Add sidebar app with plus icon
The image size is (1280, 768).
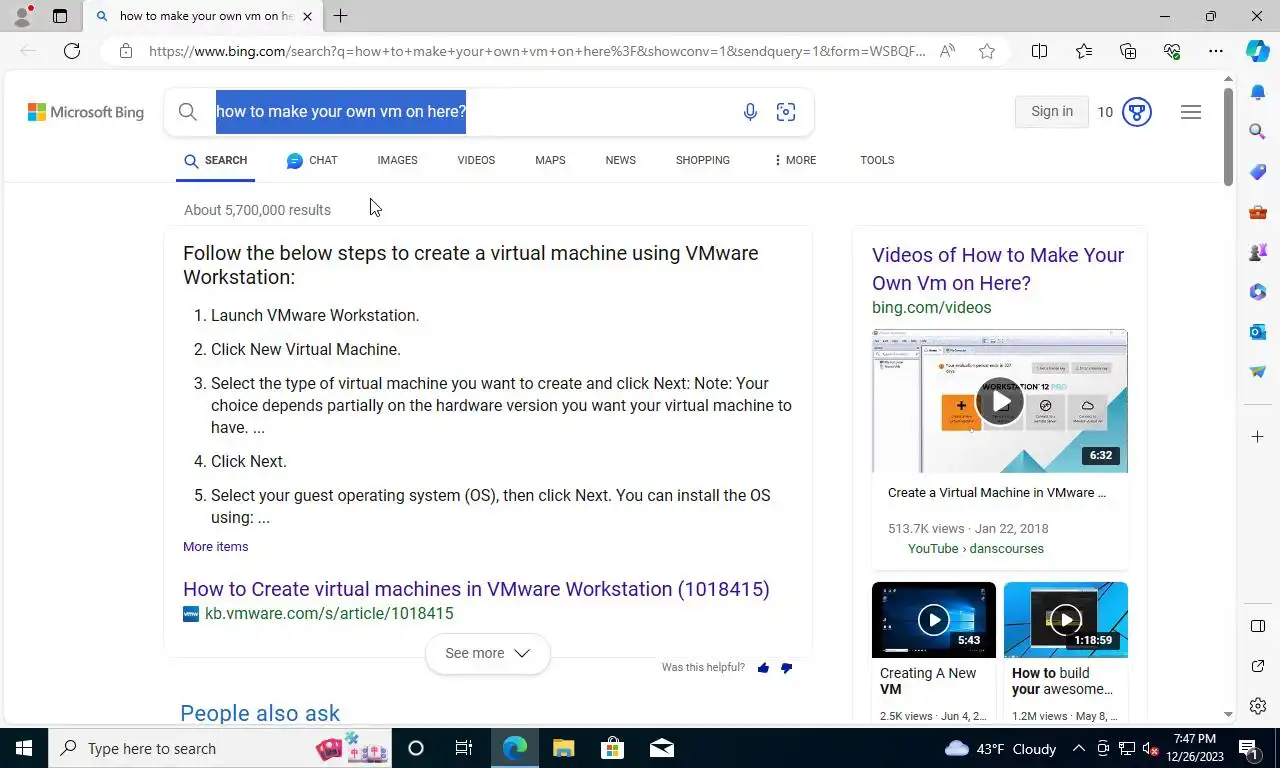click(x=1258, y=437)
